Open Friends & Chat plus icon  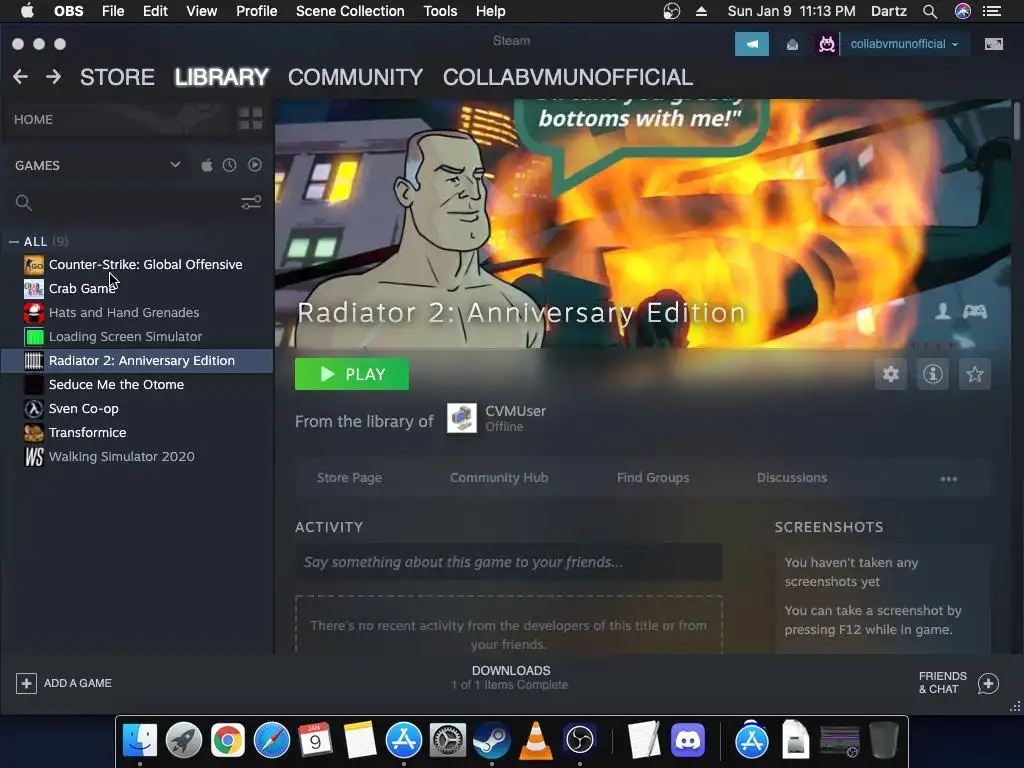[x=988, y=683]
